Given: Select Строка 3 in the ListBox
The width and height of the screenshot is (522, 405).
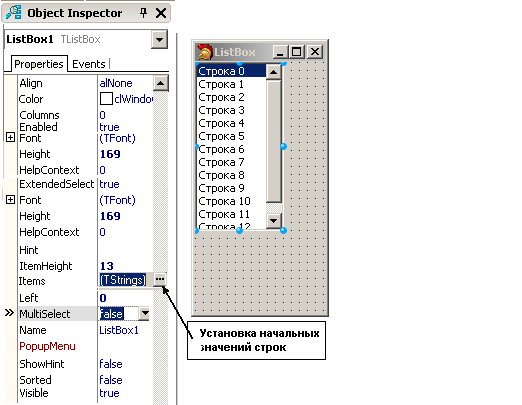Looking at the screenshot, I should click(232, 110).
